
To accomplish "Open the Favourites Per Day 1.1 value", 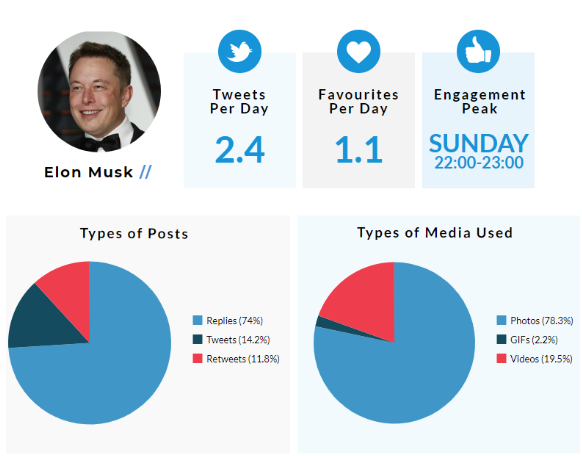I will 359,150.
